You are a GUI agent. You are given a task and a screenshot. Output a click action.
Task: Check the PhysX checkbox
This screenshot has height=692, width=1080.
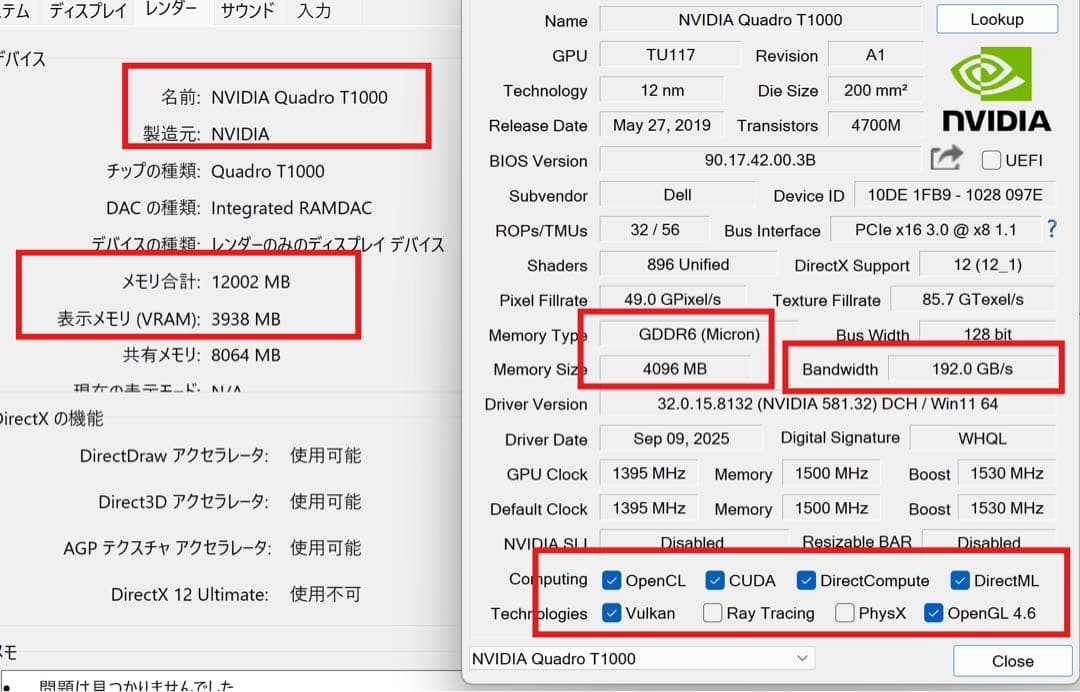point(845,613)
